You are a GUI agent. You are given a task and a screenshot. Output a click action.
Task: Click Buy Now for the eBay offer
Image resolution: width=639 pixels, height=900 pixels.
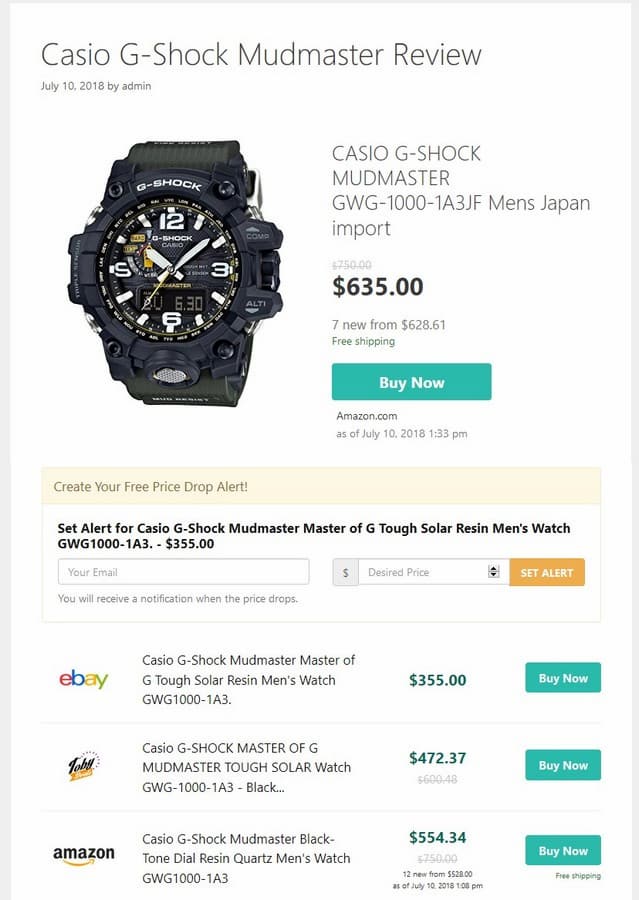[x=563, y=678]
